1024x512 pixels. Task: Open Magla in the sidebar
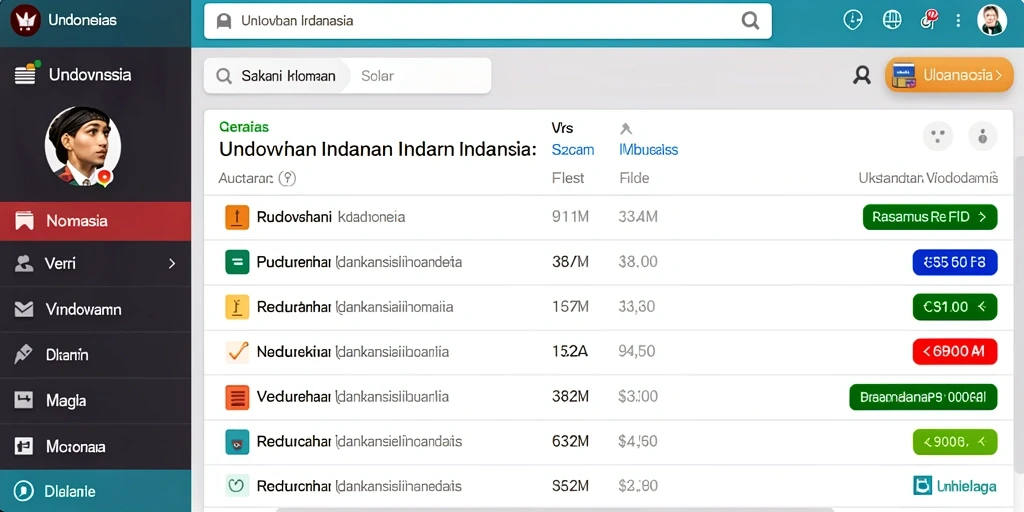tap(95, 400)
